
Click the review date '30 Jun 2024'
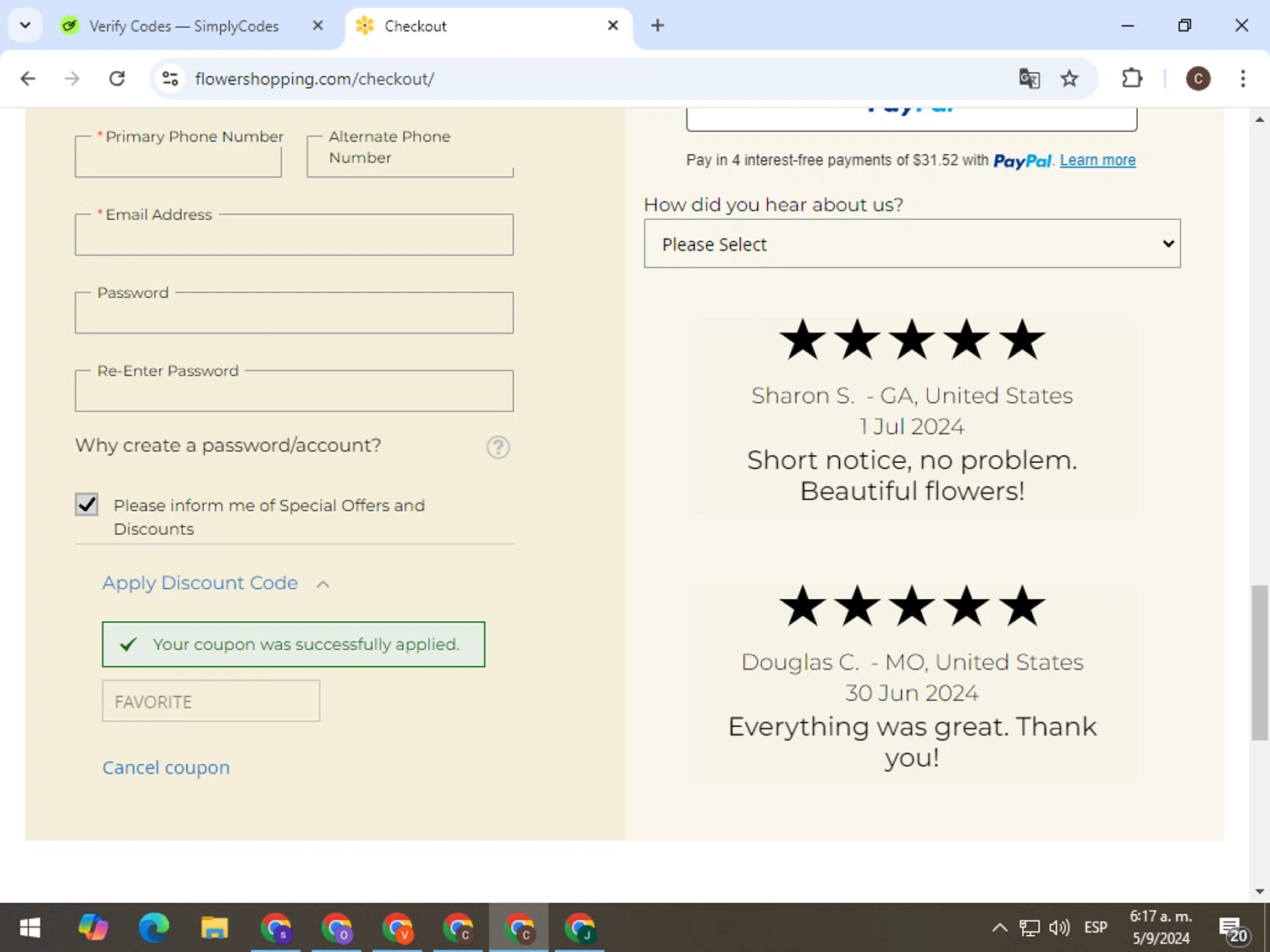[912, 693]
